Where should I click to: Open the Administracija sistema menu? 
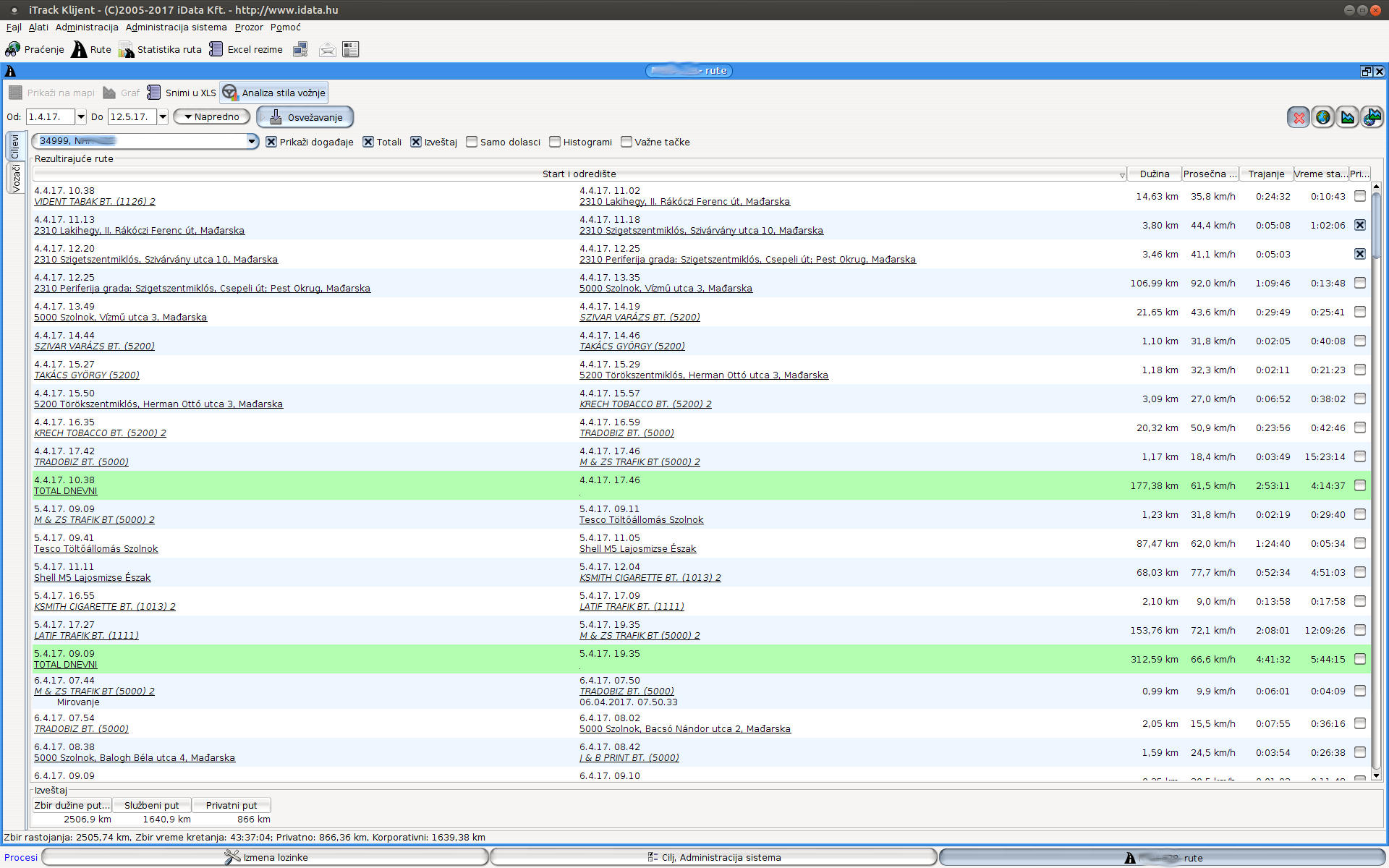(176, 27)
